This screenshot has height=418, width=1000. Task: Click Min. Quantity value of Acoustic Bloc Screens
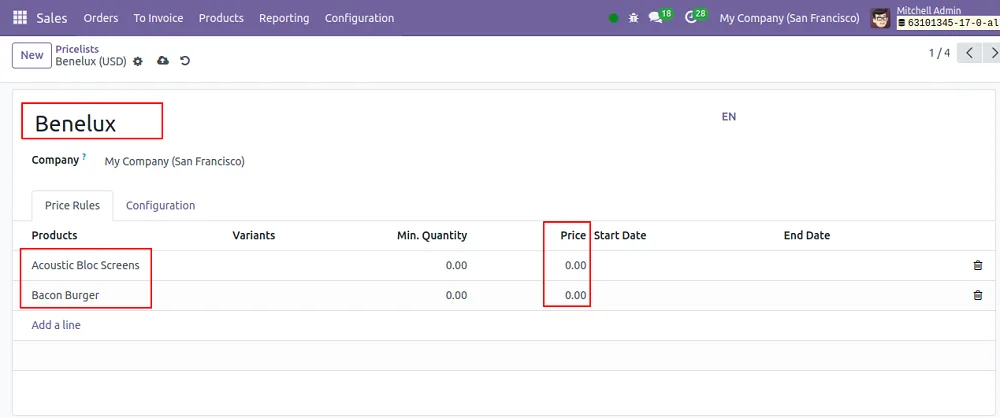tap(457, 265)
